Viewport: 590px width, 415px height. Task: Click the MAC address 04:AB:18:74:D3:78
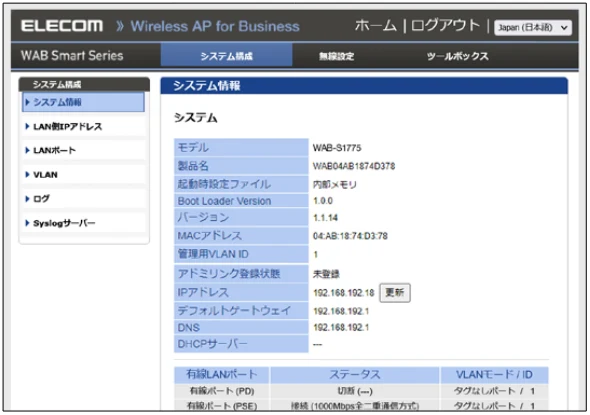[350, 236]
